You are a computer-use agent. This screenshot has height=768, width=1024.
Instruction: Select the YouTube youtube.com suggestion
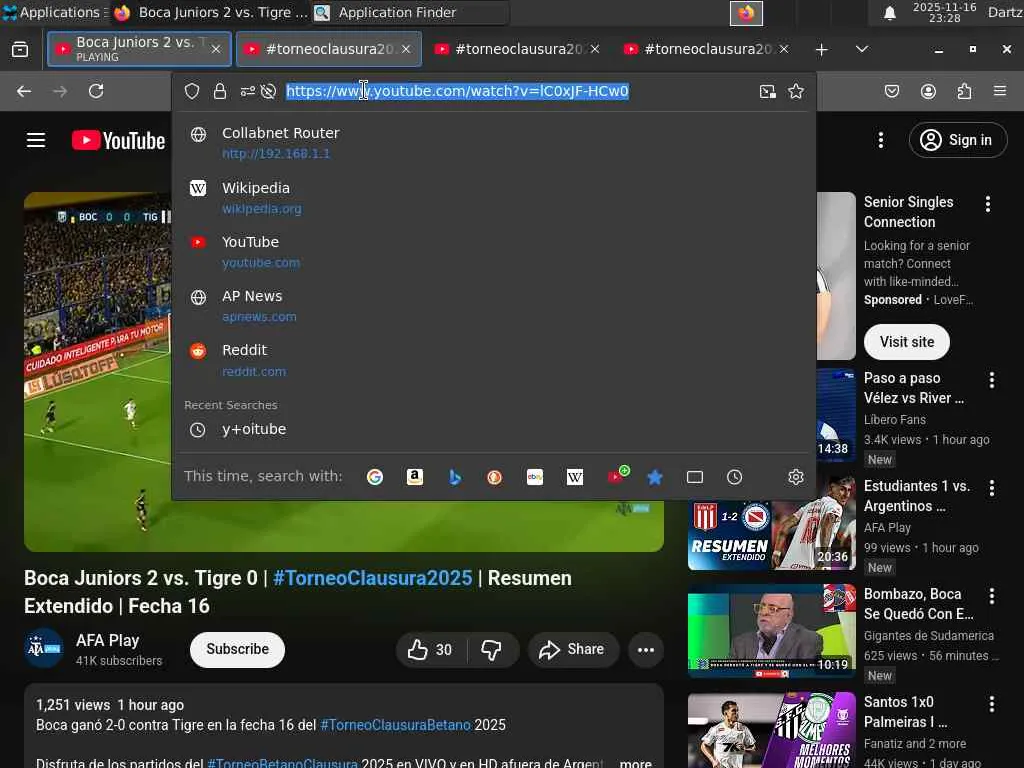tap(493, 252)
